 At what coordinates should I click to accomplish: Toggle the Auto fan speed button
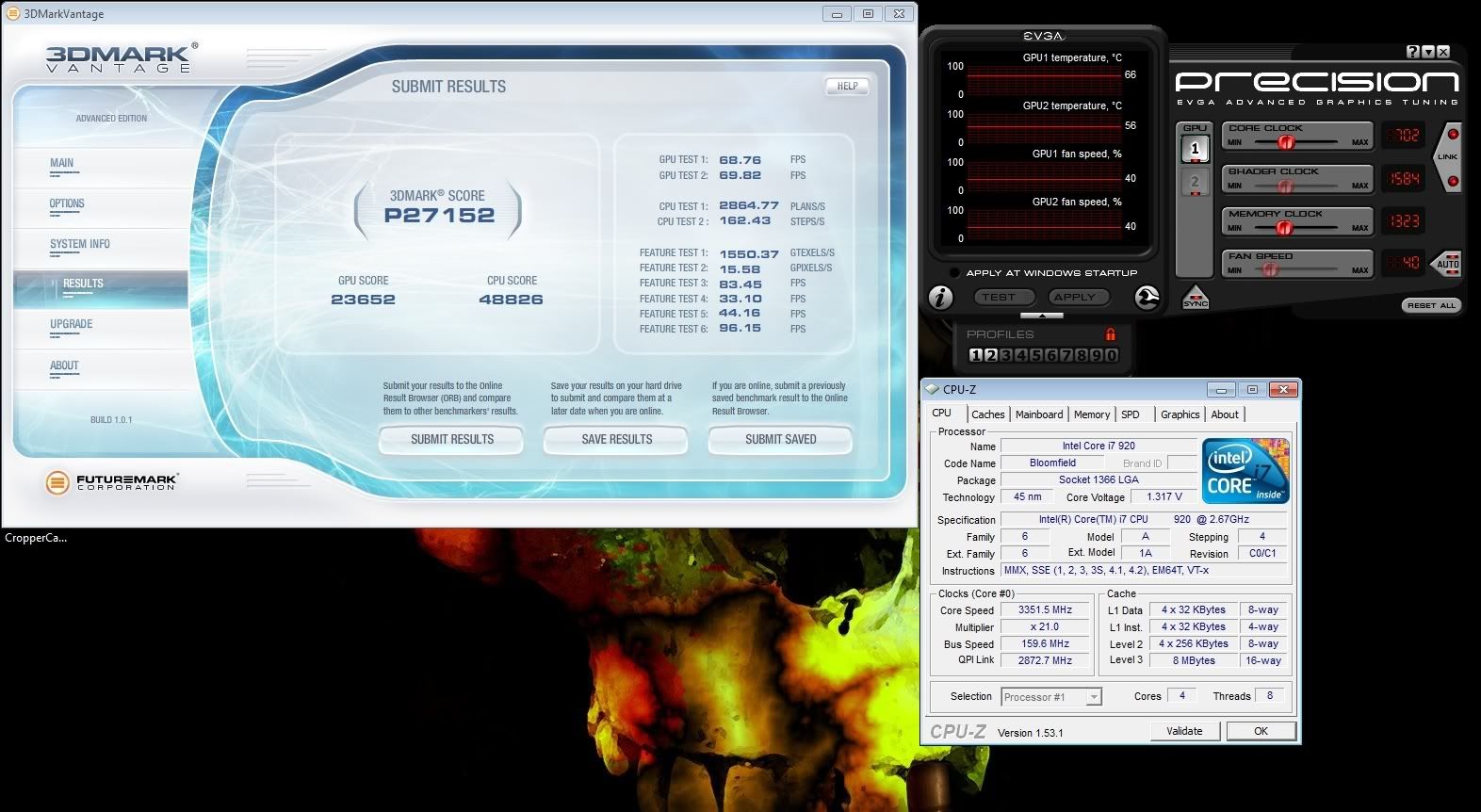(1447, 263)
